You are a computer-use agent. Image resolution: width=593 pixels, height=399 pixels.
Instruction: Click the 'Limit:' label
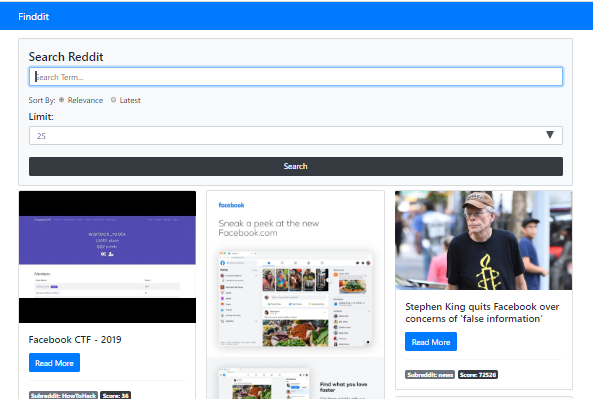[x=41, y=116]
